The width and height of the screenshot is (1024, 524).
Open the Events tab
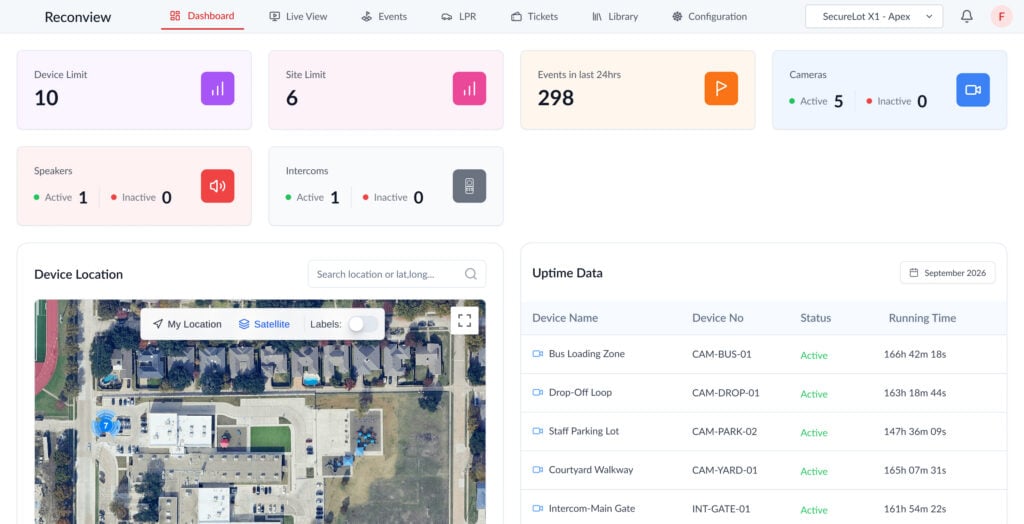click(384, 16)
